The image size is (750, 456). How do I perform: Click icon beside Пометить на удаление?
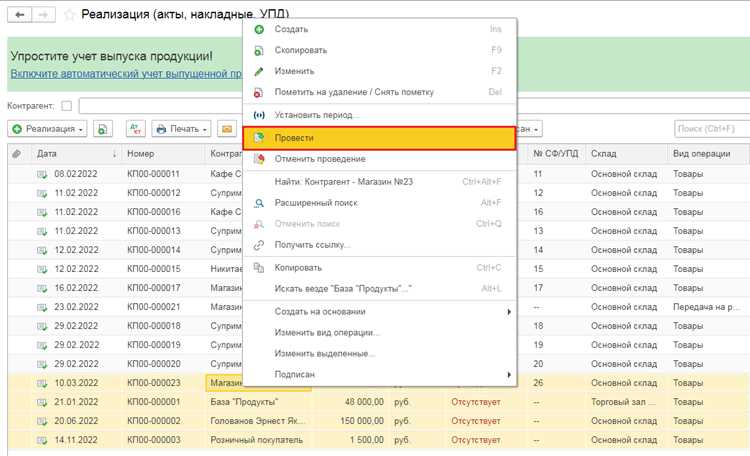tap(259, 92)
